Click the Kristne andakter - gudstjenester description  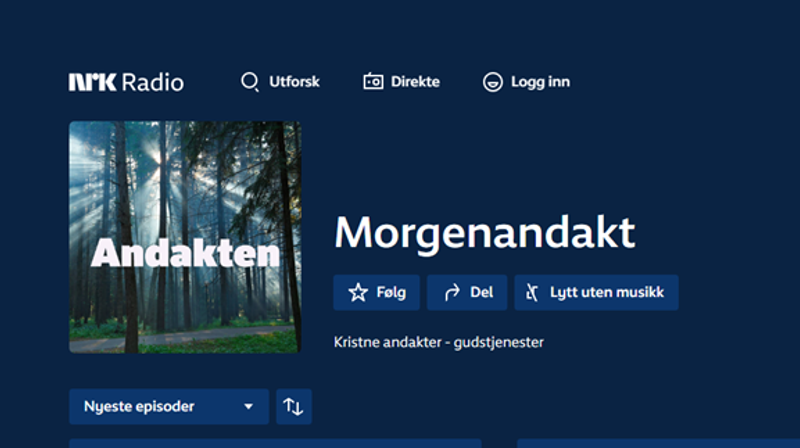[x=438, y=343]
